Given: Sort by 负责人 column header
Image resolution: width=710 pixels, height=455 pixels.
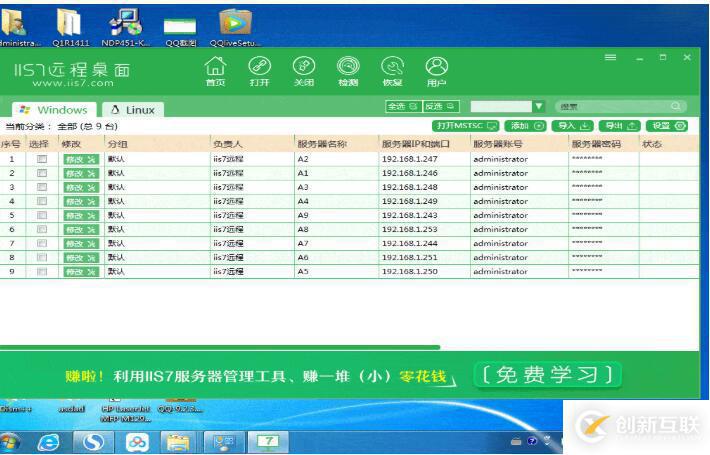Looking at the screenshot, I should click(228, 144).
